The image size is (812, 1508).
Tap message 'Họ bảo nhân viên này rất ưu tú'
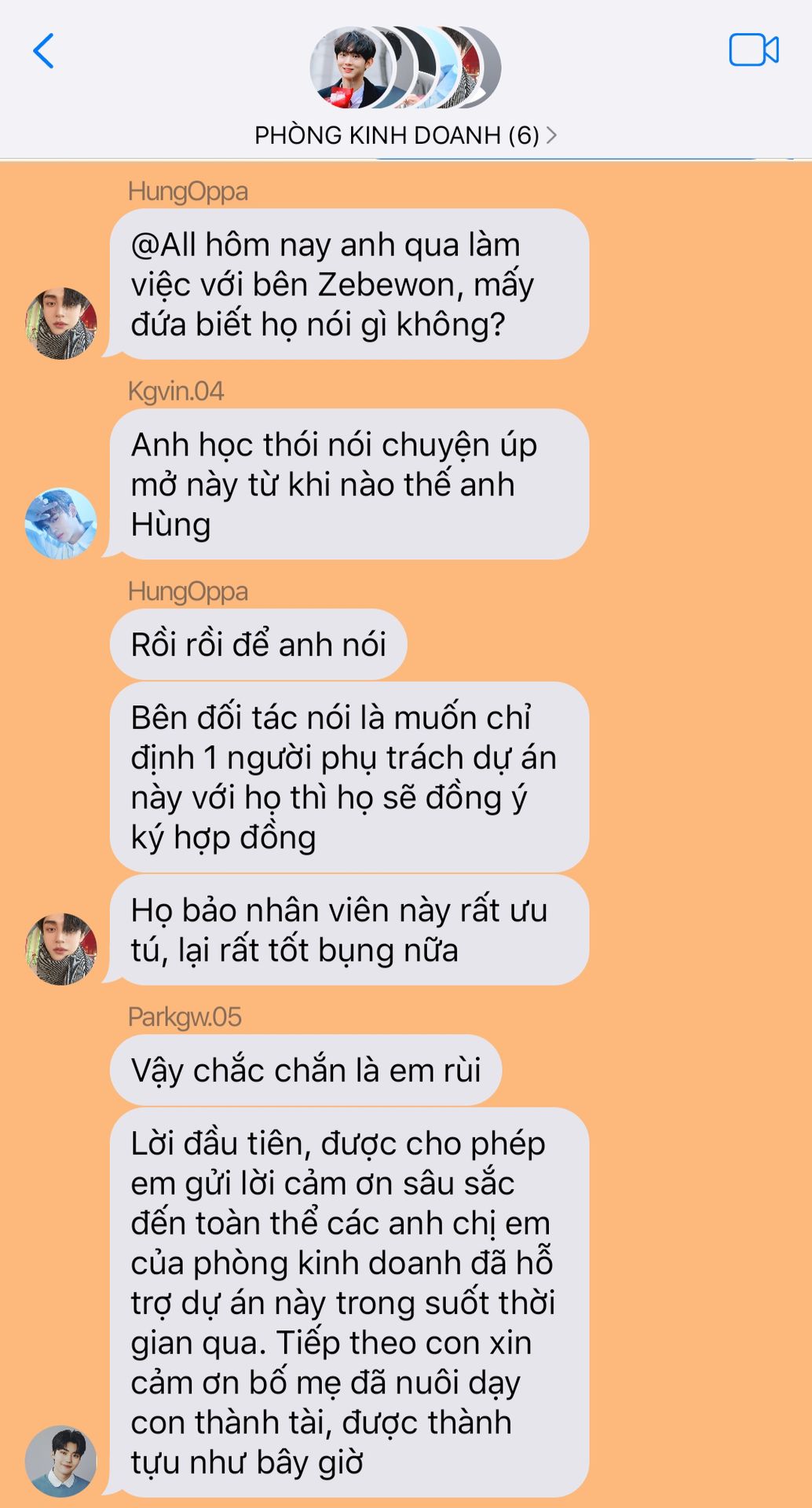click(x=349, y=930)
